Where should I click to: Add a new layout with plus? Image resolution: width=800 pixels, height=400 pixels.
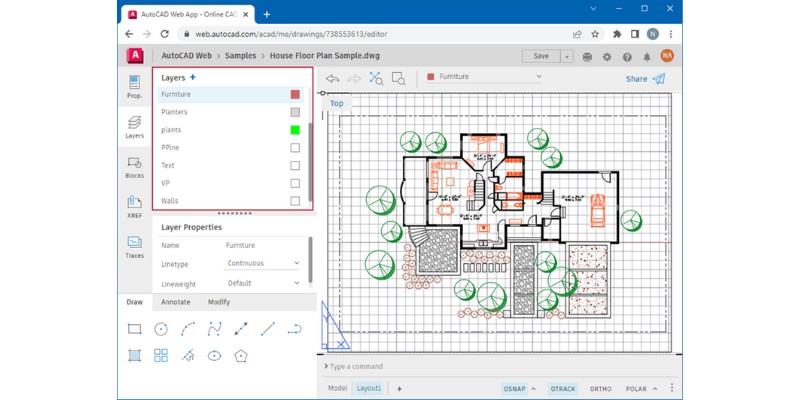399,389
